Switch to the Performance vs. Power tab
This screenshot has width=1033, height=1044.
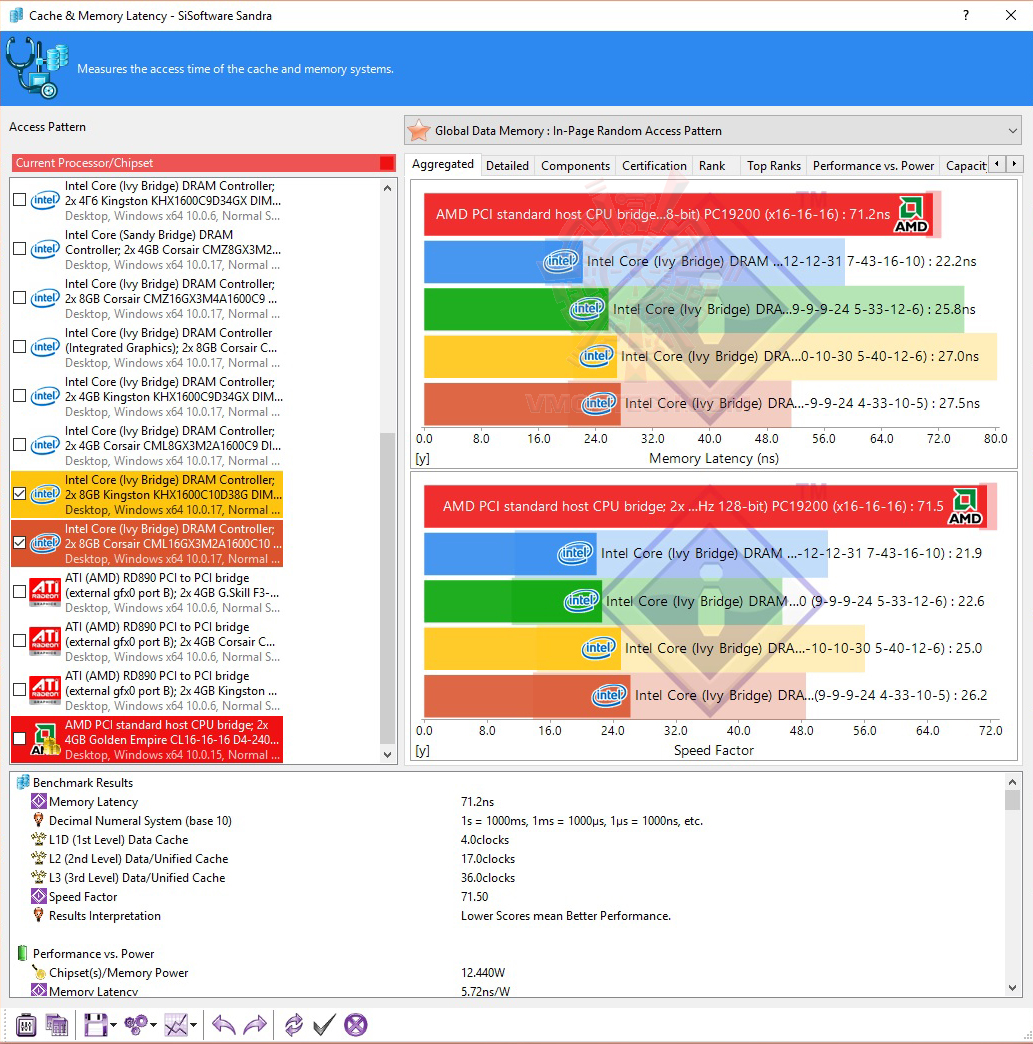pos(873,166)
